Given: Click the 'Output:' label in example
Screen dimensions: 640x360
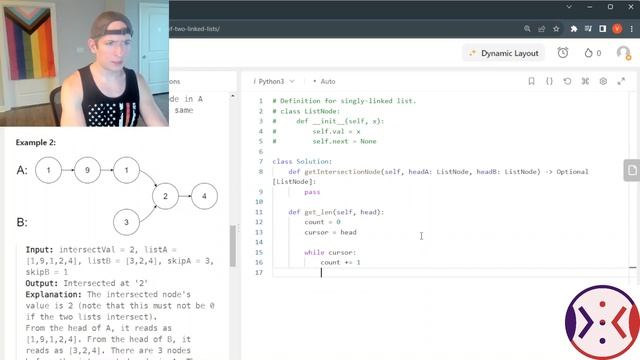Looking at the screenshot, I should click(x=42, y=283).
